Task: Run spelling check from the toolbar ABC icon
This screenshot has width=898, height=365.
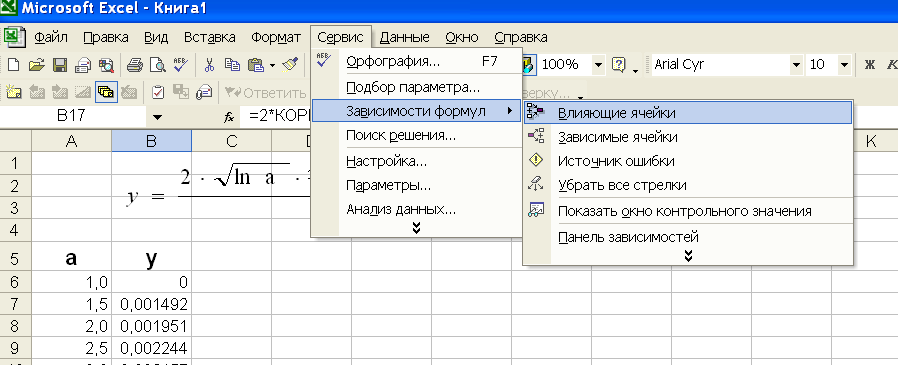Action: (x=180, y=64)
